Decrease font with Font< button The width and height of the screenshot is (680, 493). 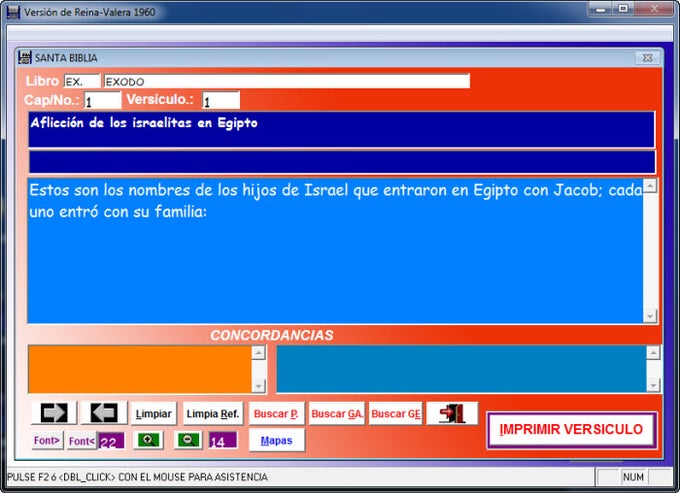[82, 441]
